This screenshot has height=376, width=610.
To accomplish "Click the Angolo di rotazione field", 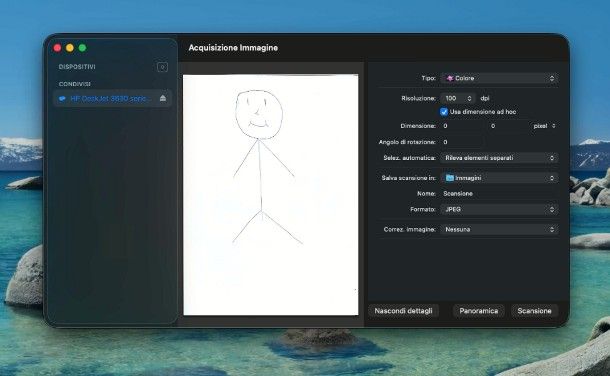I will pyautogui.click(x=462, y=142).
